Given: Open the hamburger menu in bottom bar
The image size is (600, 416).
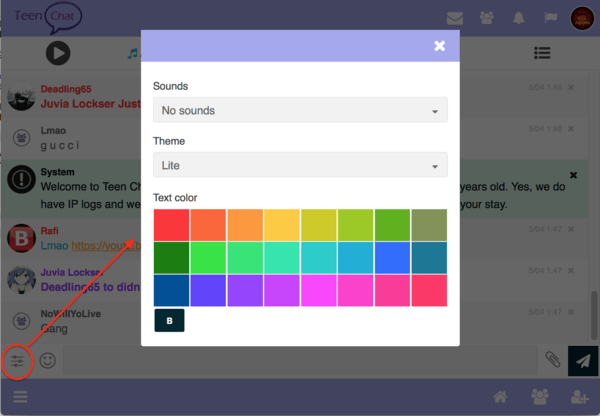Looking at the screenshot, I should 20,396.
